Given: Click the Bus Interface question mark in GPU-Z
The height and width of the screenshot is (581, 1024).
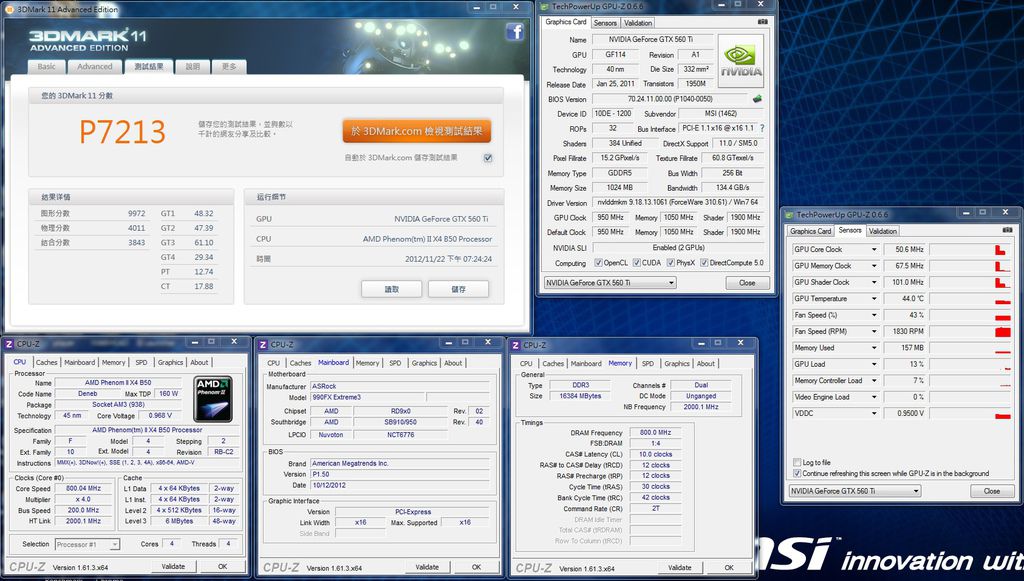Looking at the screenshot, I should coord(761,129).
